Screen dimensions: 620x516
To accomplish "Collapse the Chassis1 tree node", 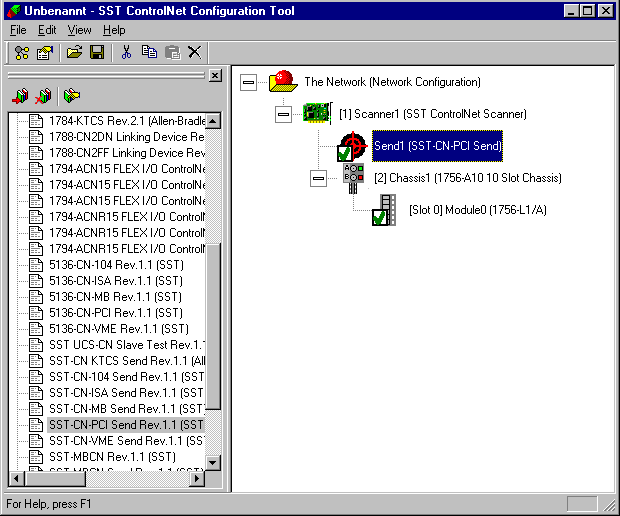I will (318, 178).
